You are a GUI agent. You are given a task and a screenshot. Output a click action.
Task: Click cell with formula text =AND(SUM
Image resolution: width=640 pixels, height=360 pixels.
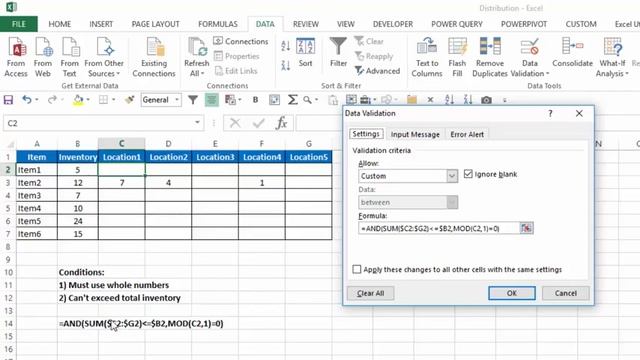141,324
